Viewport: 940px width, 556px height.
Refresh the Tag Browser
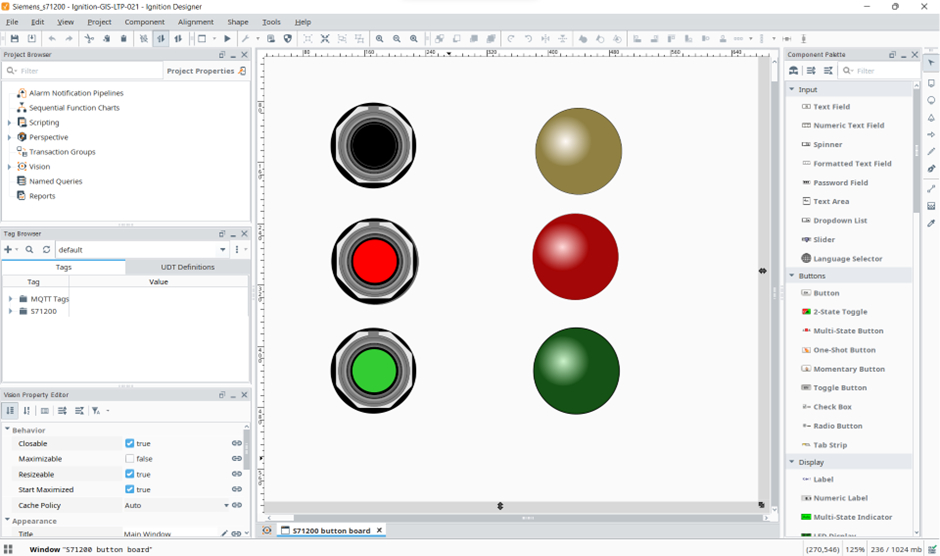click(x=46, y=249)
